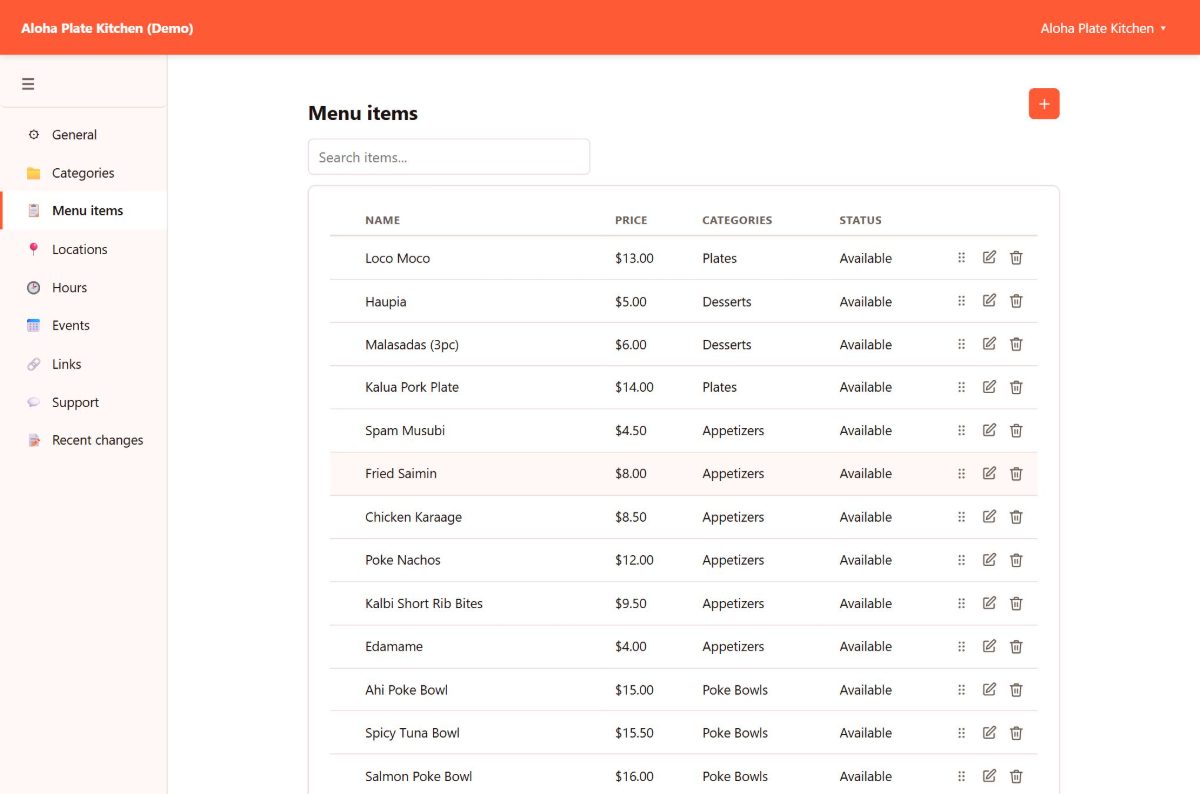This screenshot has height=794, width=1200.
Task: Click the drag handle for Poke Nachos
Action: coord(962,560)
